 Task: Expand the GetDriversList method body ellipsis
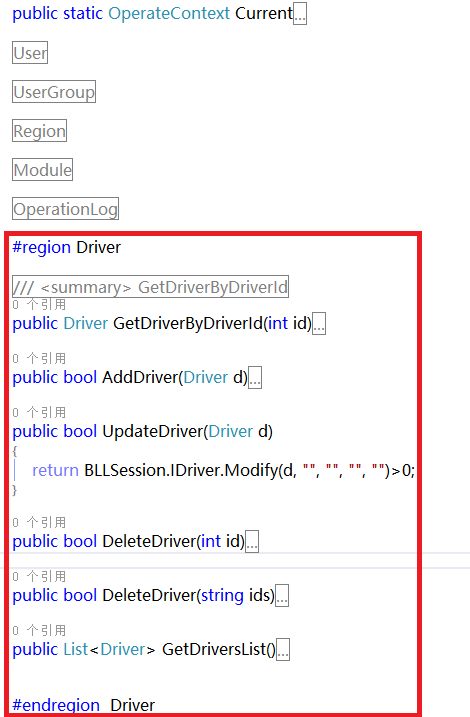[283, 649]
